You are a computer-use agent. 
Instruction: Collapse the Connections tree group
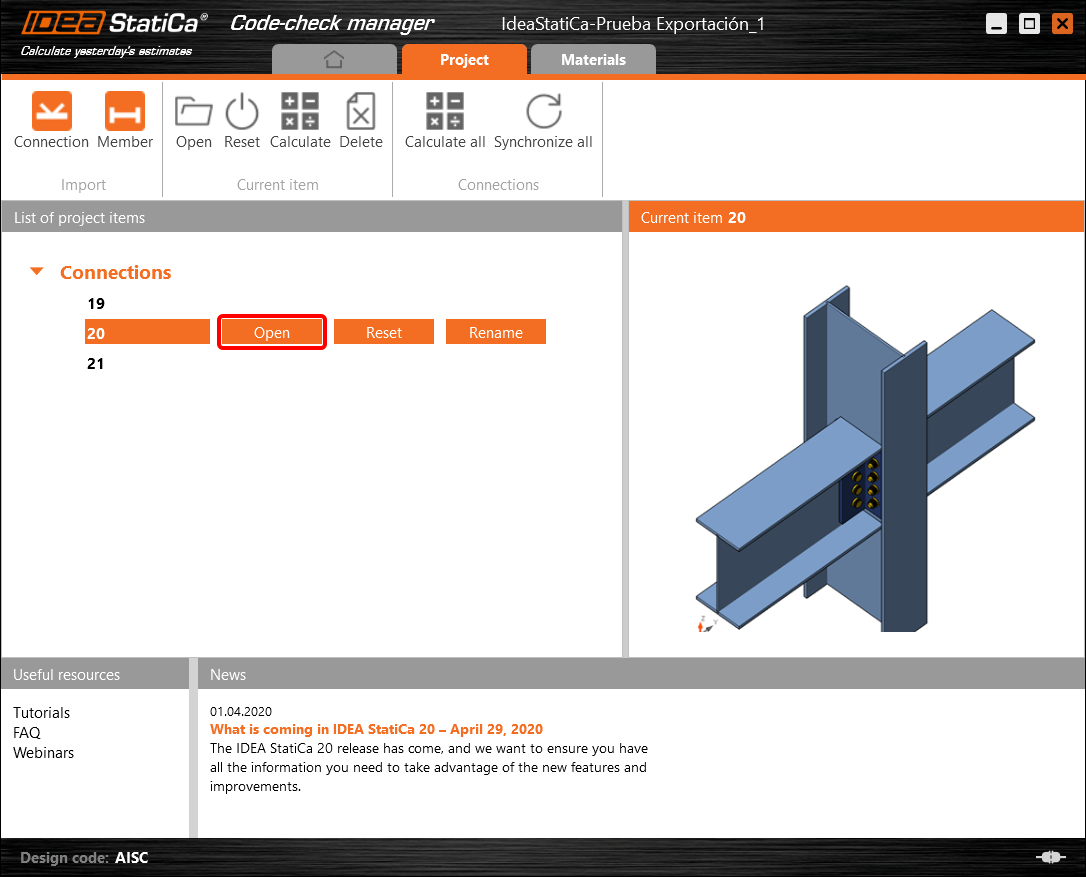[x=37, y=272]
